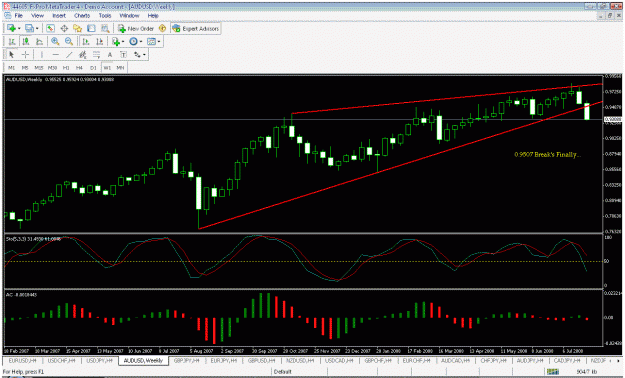Toggle the Market Watch window icon
The width and height of the screenshot is (625, 378).
coord(50,28)
